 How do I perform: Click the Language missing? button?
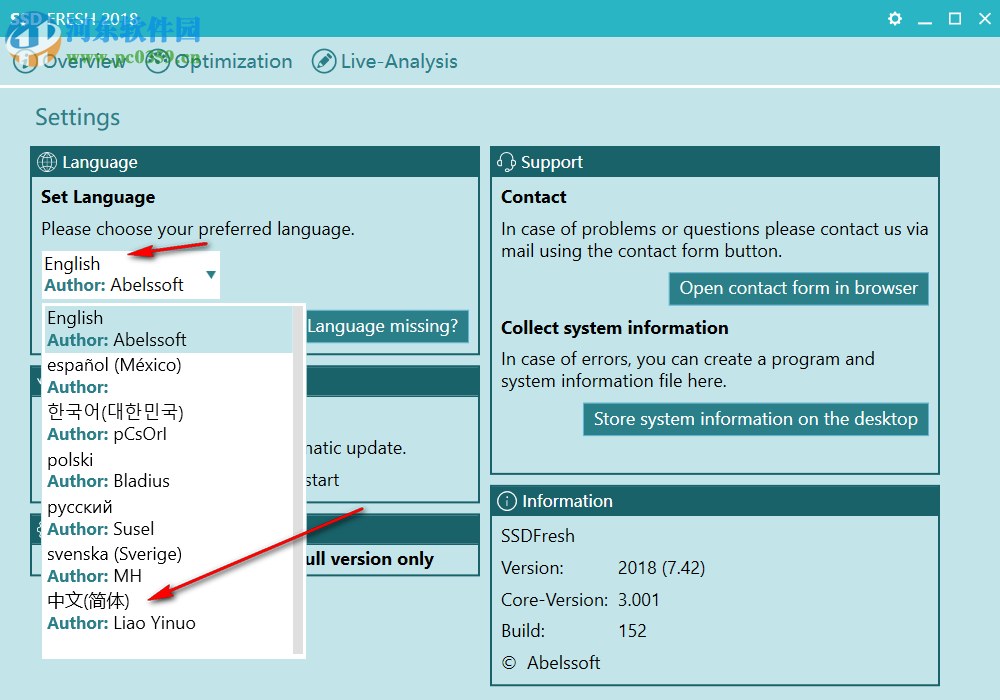(387, 326)
